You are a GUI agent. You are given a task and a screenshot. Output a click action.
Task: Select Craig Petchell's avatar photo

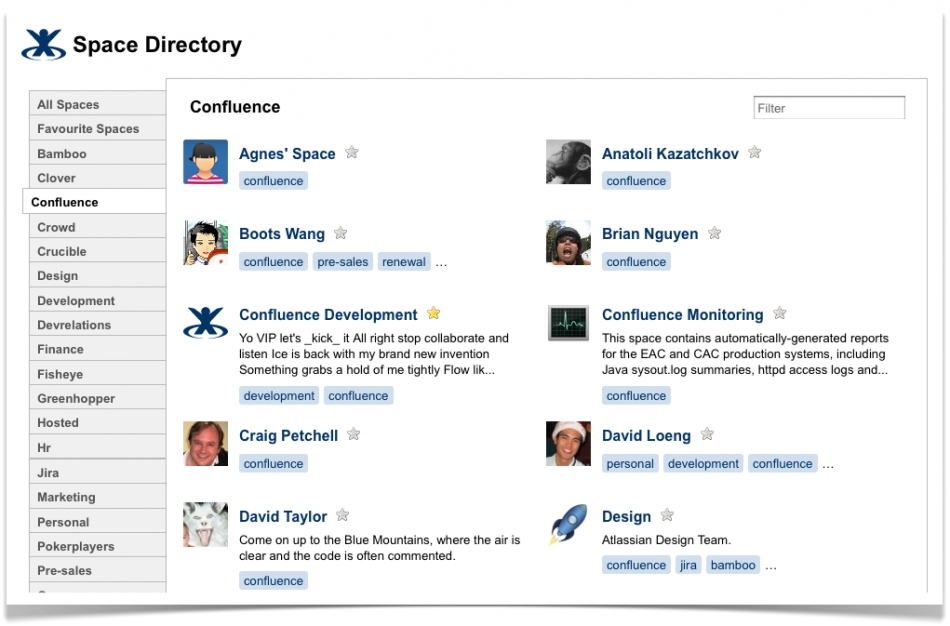(x=205, y=444)
